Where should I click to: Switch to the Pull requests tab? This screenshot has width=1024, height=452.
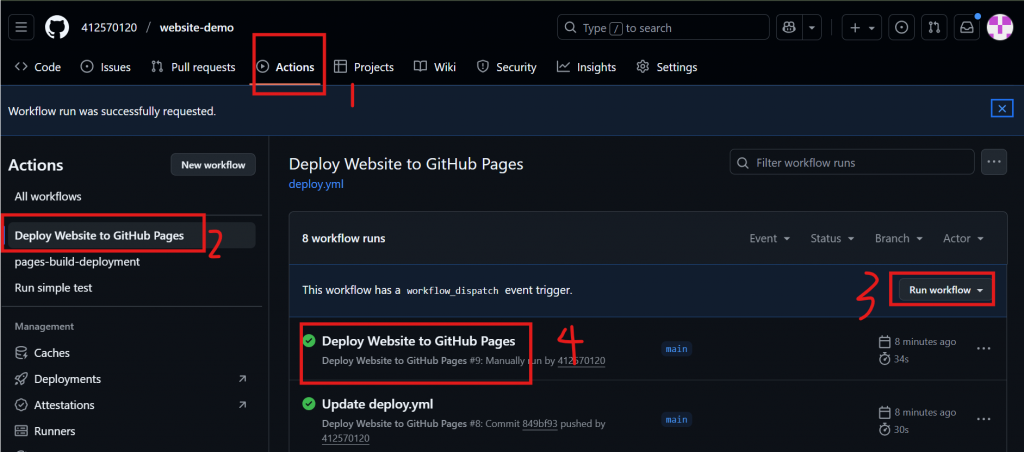pos(193,67)
